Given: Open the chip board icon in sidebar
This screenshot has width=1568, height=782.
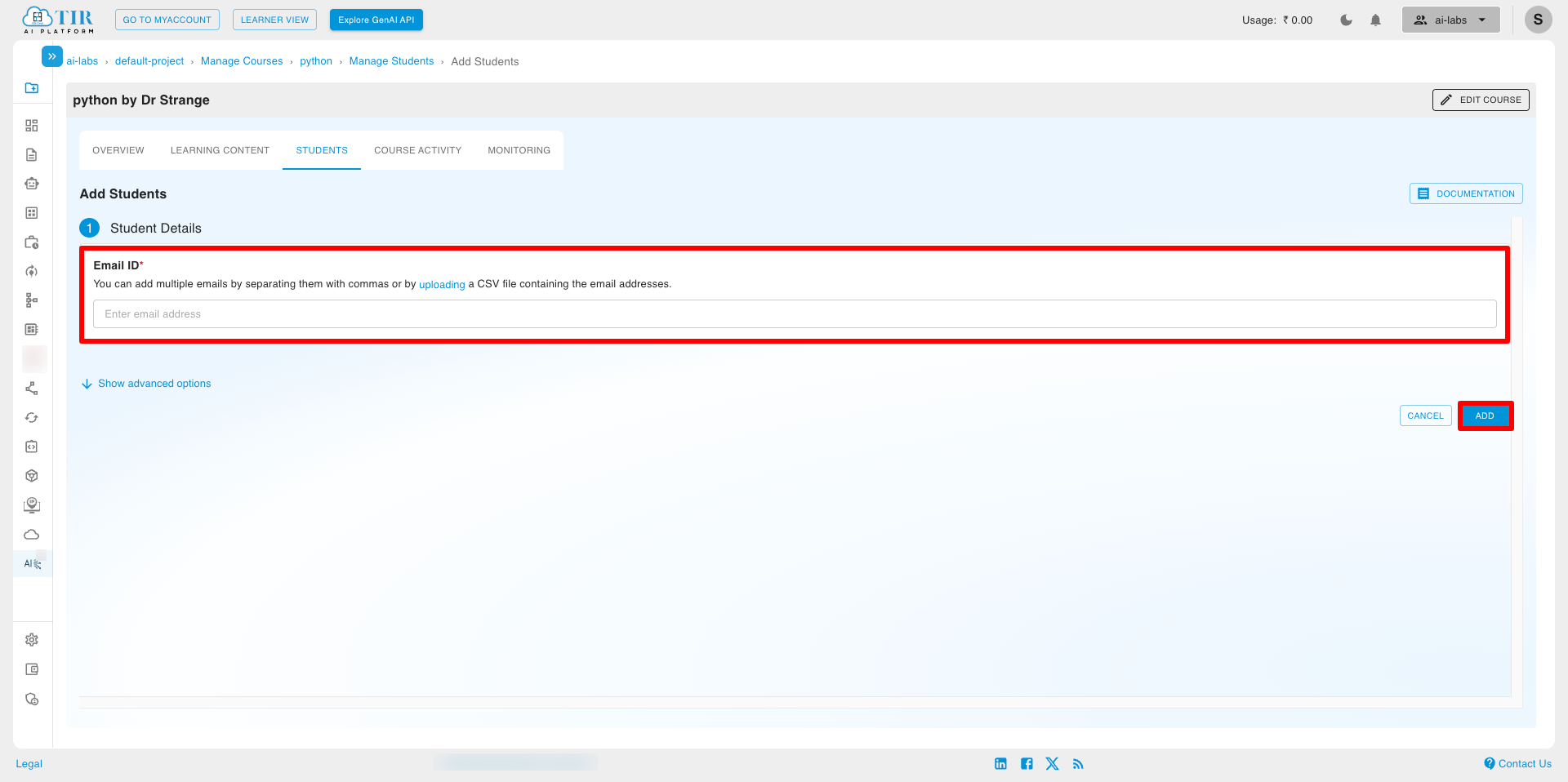Looking at the screenshot, I should 32,330.
